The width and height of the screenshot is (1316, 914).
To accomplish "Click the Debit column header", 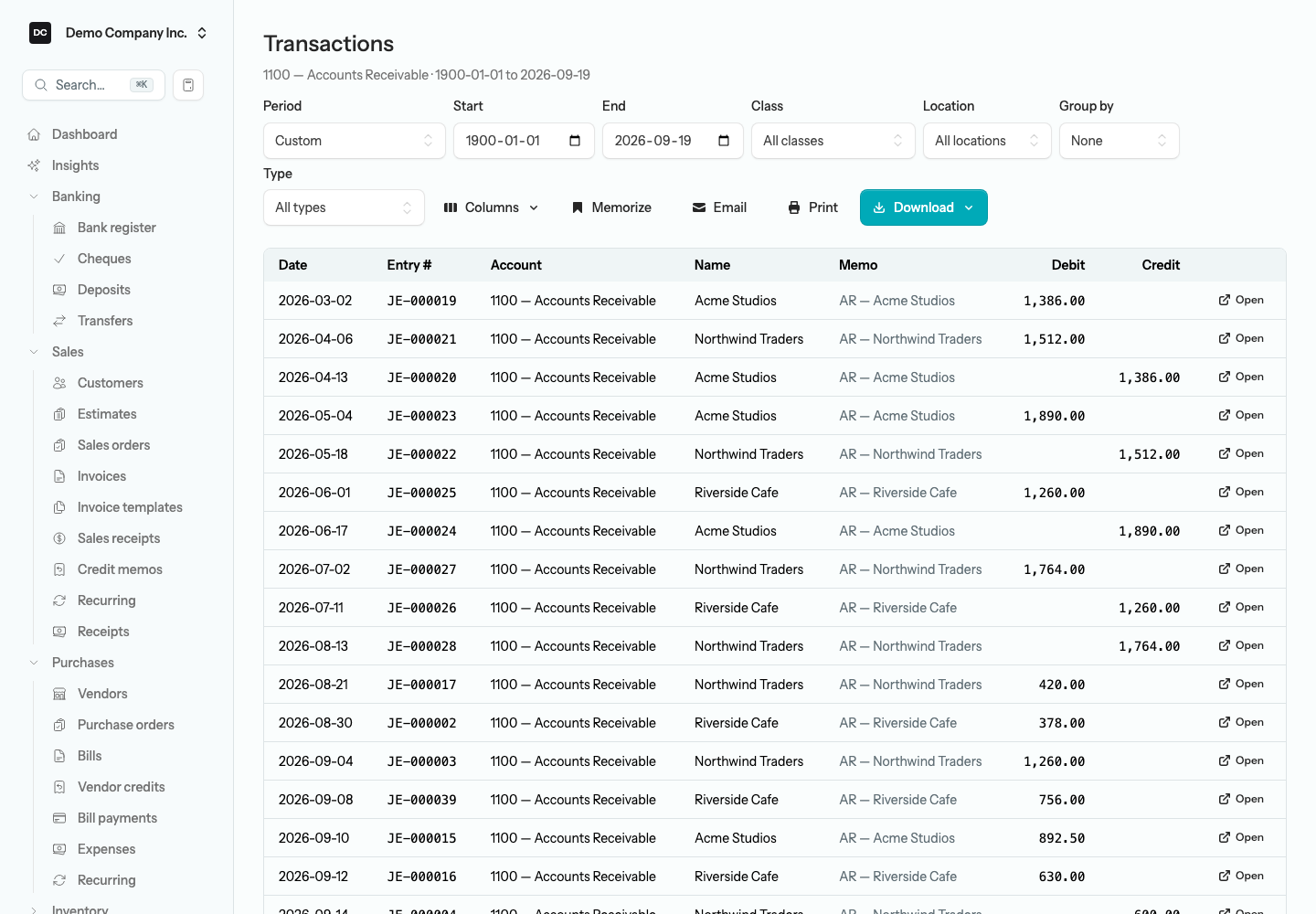I will (1067, 265).
